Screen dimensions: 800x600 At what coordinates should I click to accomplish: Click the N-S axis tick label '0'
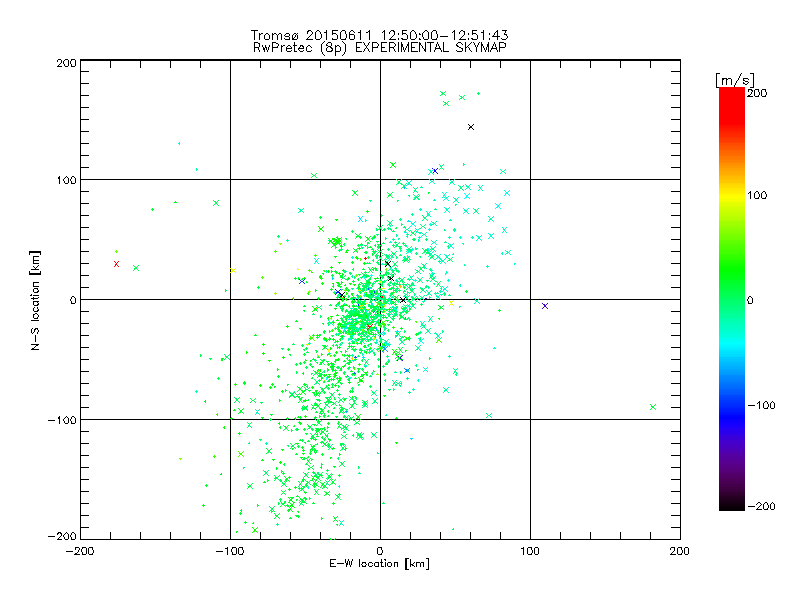[x=73, y=300]
